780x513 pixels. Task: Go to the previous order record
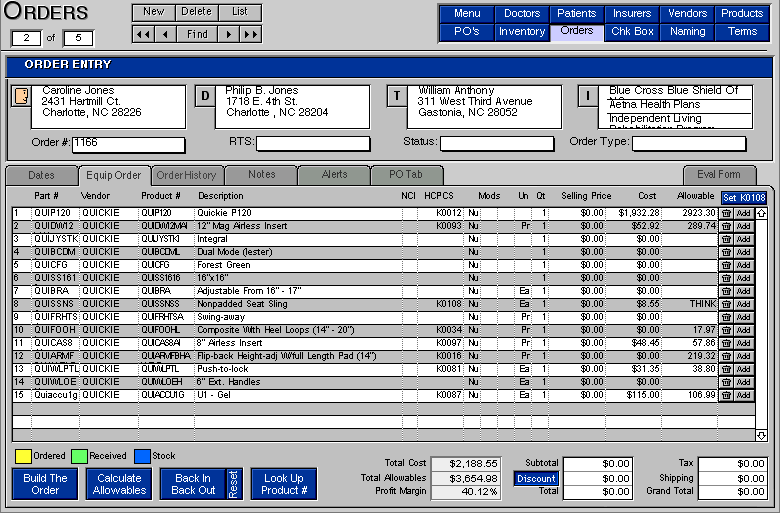point(165,34)
